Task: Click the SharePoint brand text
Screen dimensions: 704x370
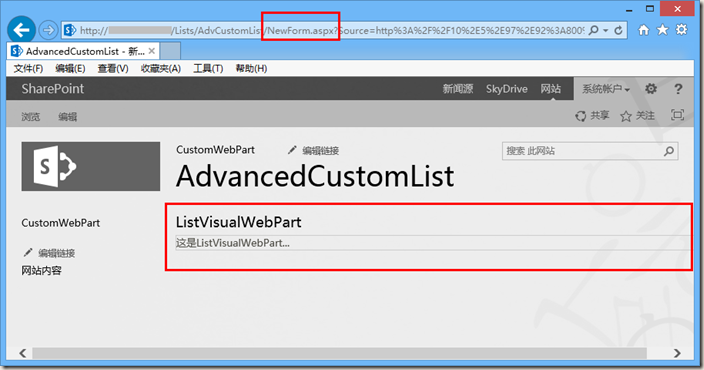Action: (53, 88)
